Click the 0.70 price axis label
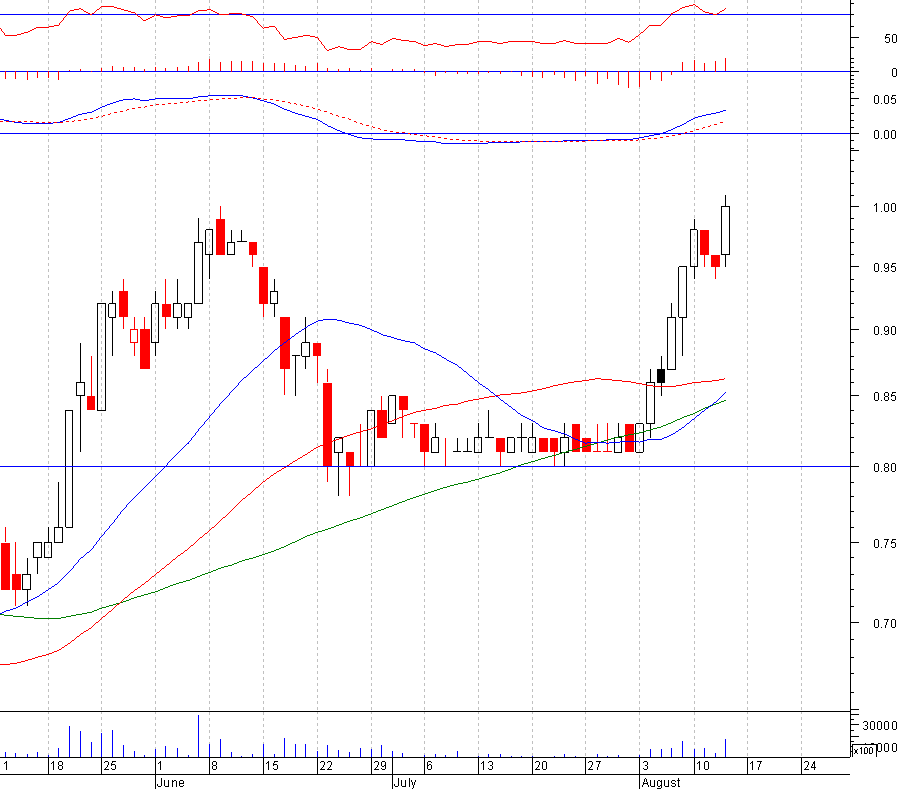The image size is (901, 789). coord(884,623)
